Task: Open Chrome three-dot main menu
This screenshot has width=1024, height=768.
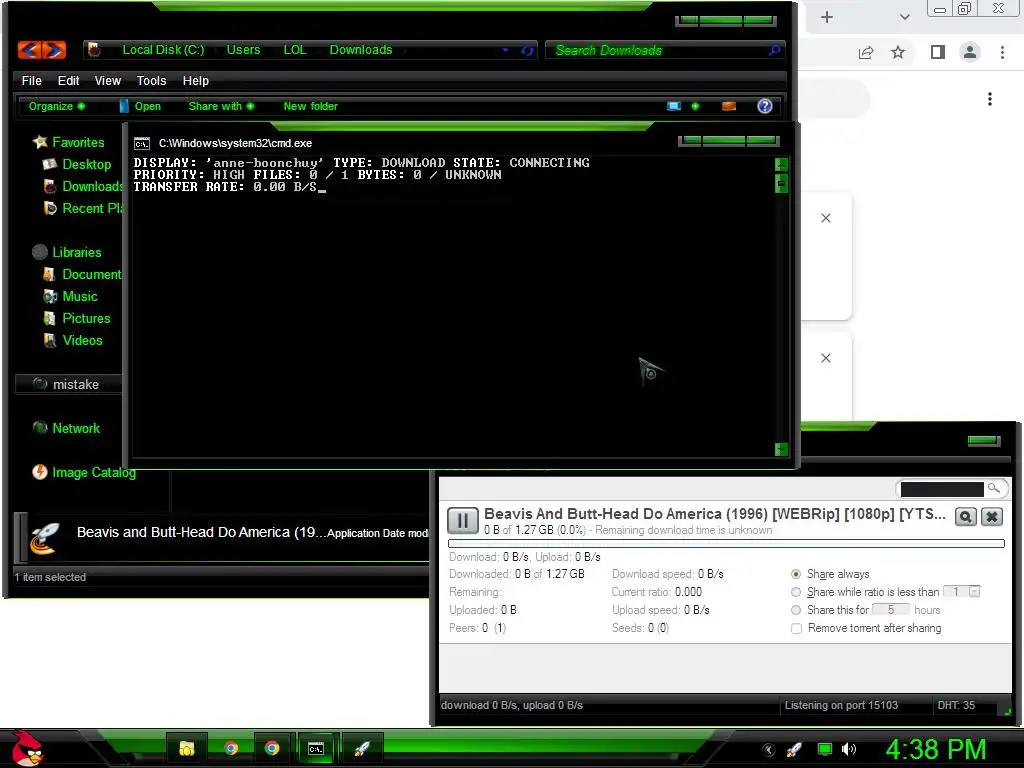Action: [x=1002, y=52]
